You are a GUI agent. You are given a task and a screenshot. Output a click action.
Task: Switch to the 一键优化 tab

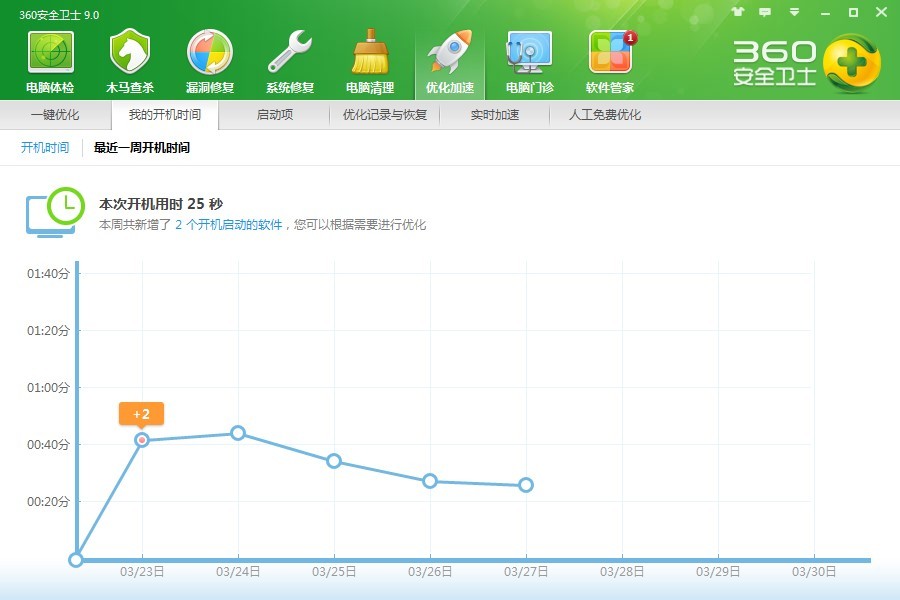tap(55, 115)
